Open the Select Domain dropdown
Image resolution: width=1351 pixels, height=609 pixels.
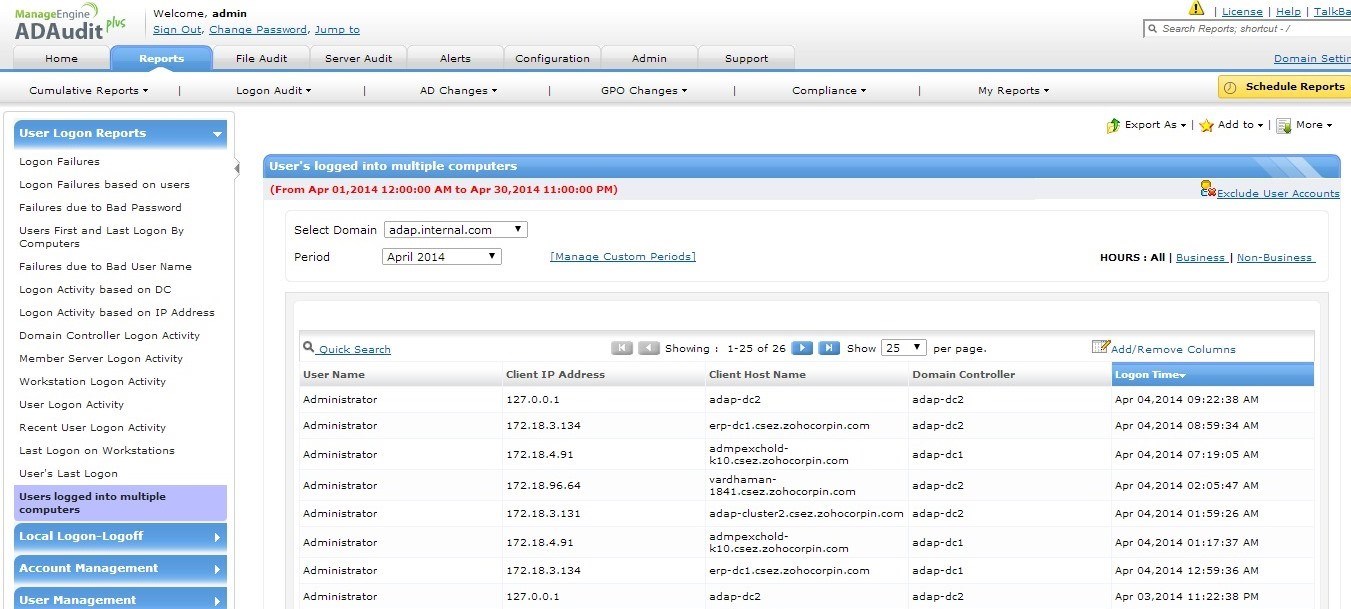pyautogui.click(x=455, y=230)
